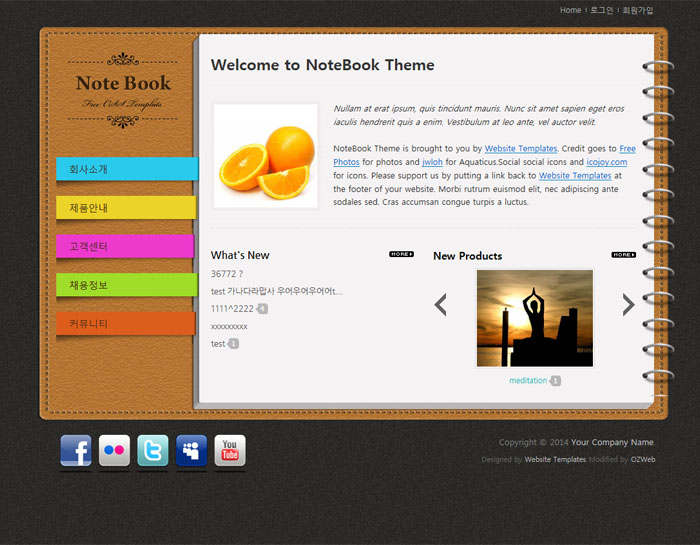700x545 pixels.
Task: Open the MySpace social icon
Action: point(191,451)
